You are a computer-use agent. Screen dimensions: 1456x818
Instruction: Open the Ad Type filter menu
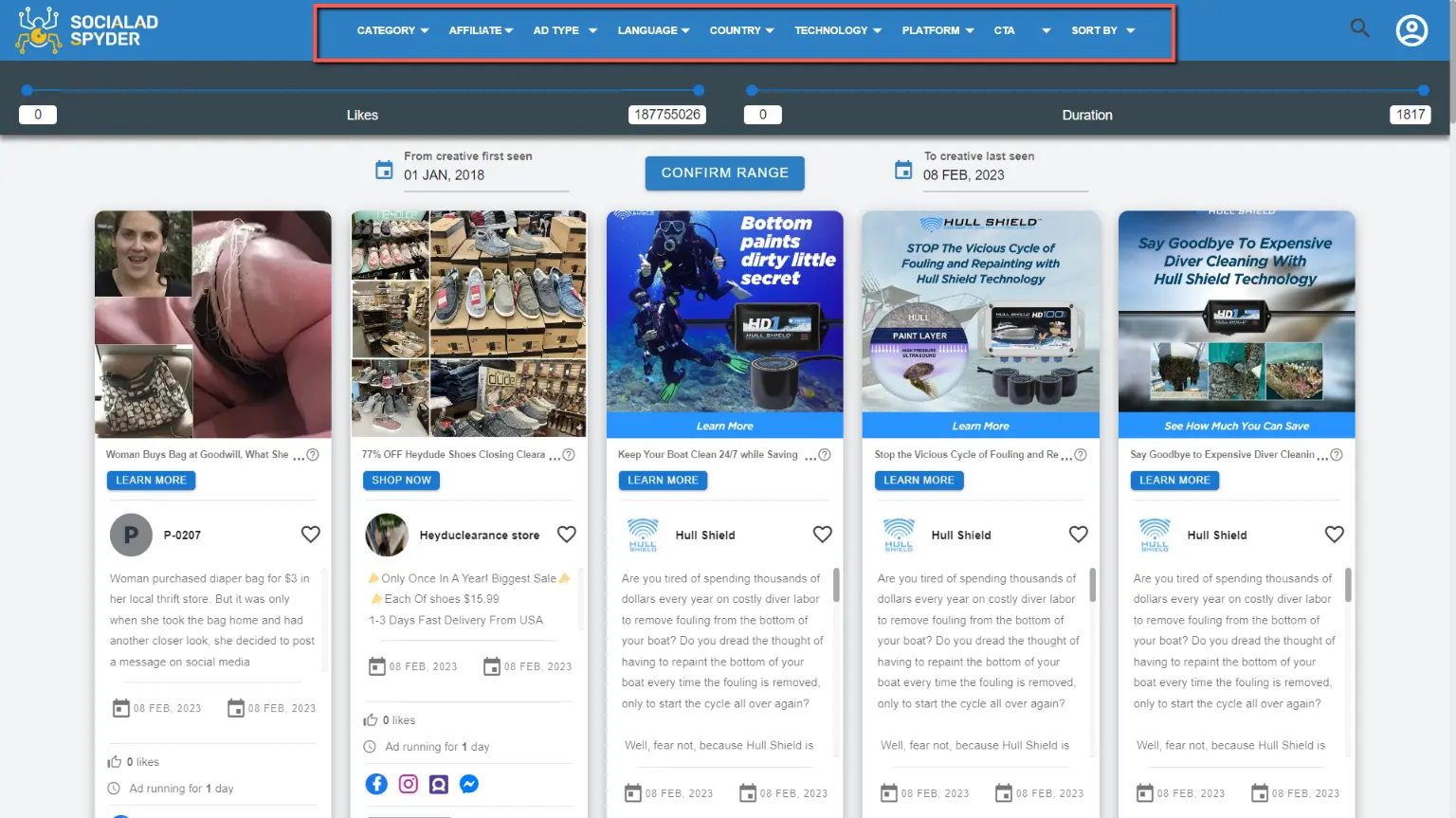click(x=565, y=30)
